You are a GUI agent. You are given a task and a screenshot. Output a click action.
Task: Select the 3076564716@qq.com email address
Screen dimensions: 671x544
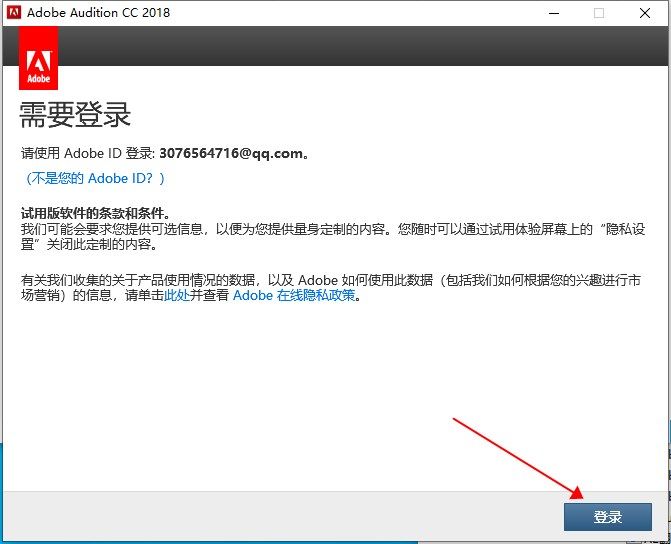(231, 153)
